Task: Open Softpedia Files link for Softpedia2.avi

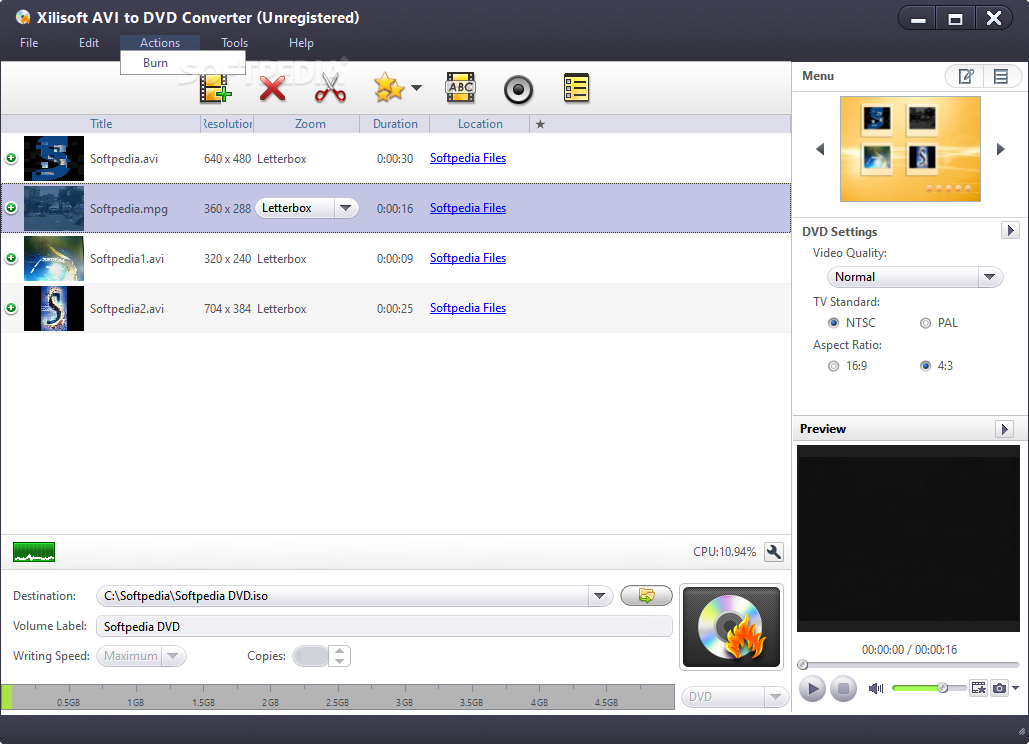Action: click(x=468, y=308)
